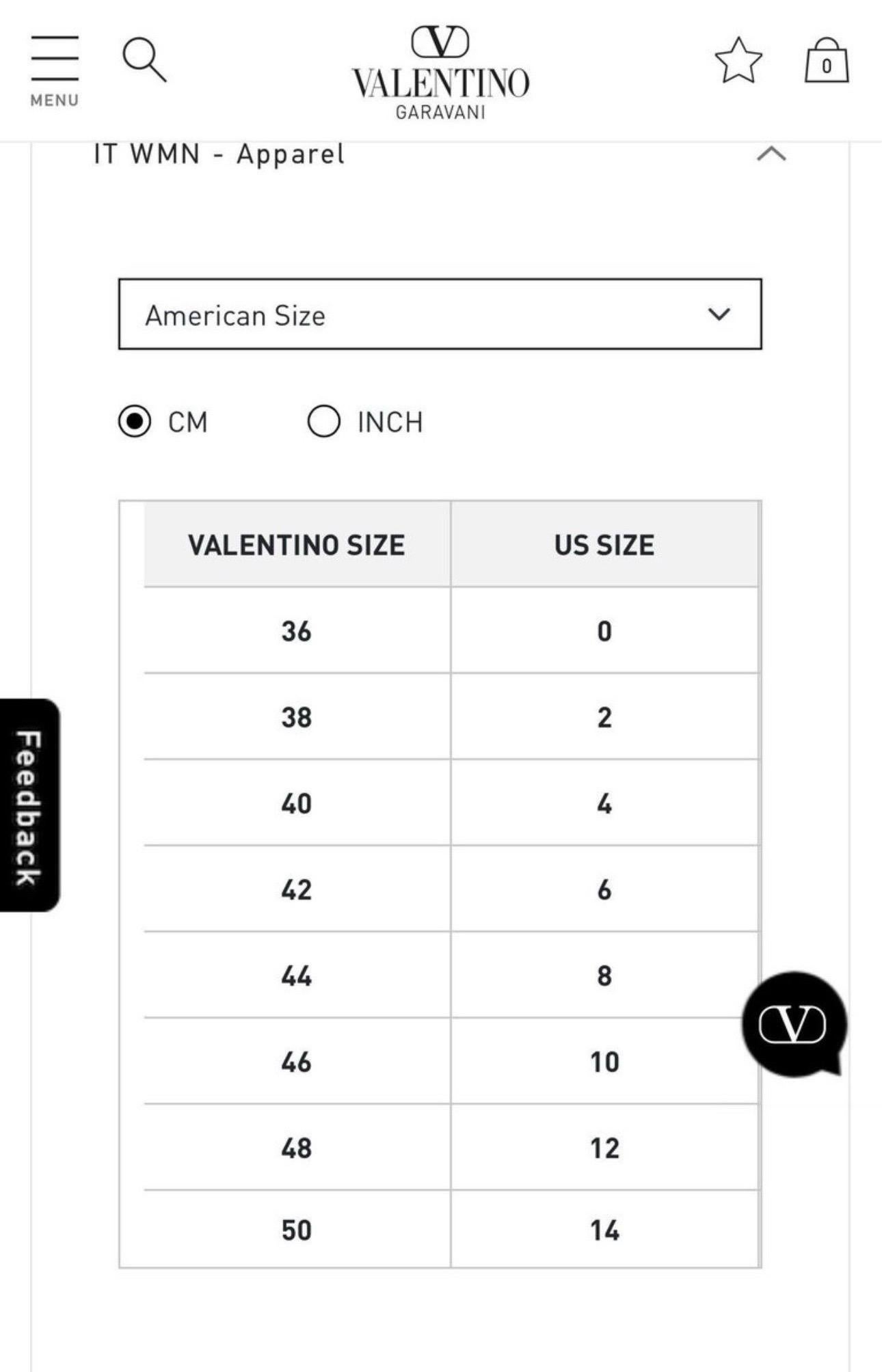Open the shopping bag icon
Screen dimensions: 882x1372
[827, 60]
